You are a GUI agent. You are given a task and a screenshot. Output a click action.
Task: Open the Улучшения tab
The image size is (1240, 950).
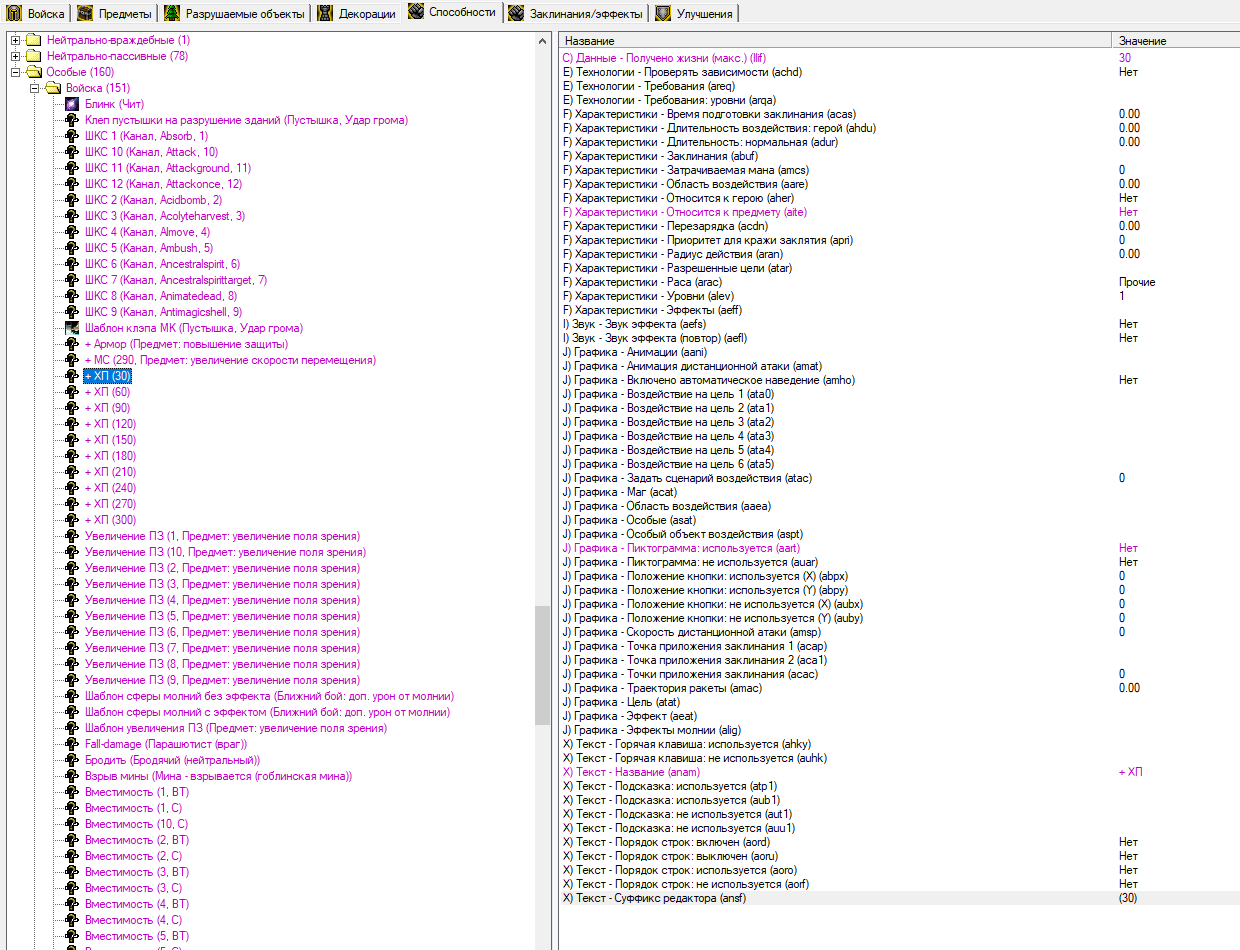pos(695,13)
